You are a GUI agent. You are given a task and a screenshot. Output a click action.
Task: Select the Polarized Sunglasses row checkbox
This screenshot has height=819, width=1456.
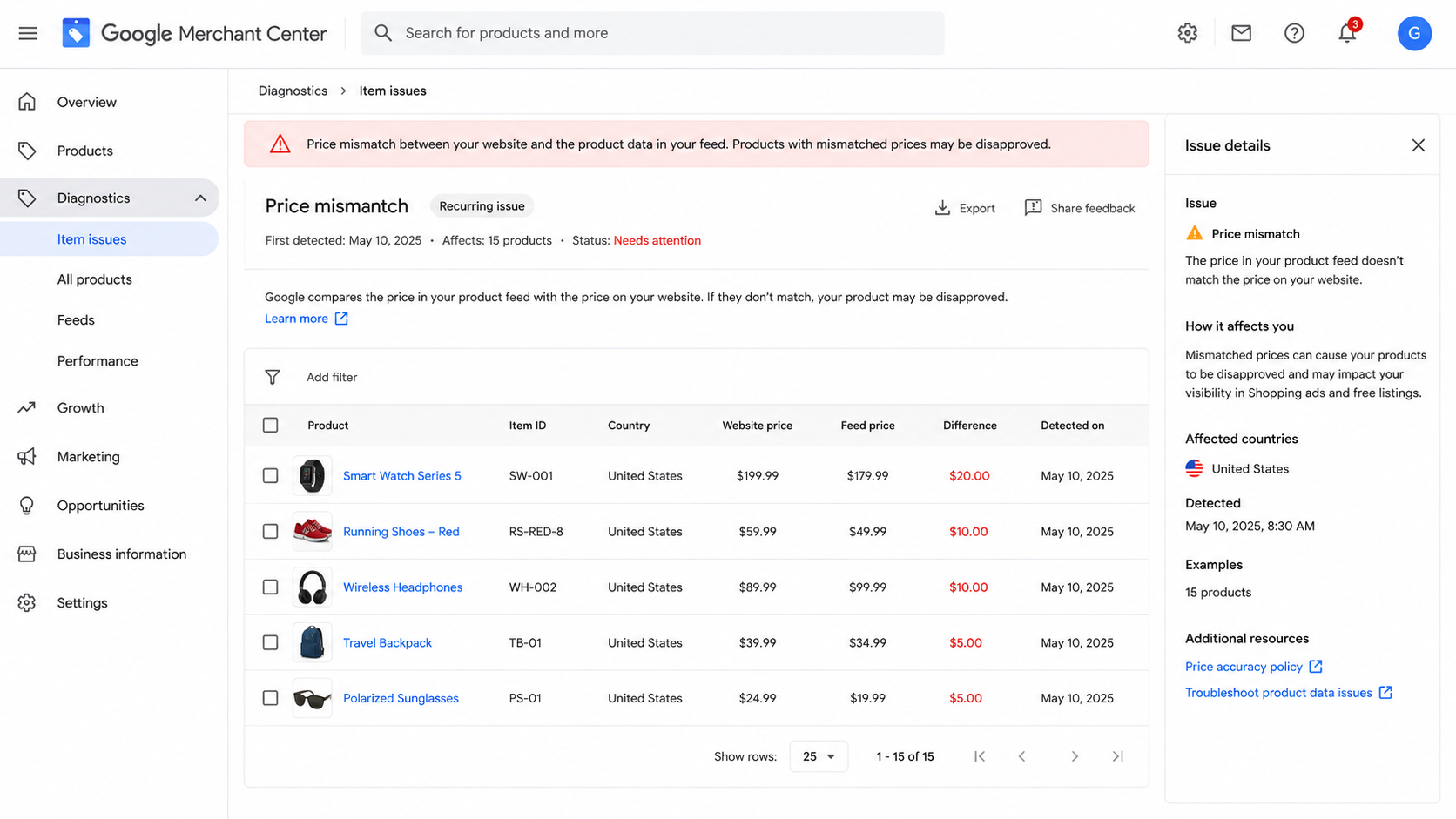271,698
